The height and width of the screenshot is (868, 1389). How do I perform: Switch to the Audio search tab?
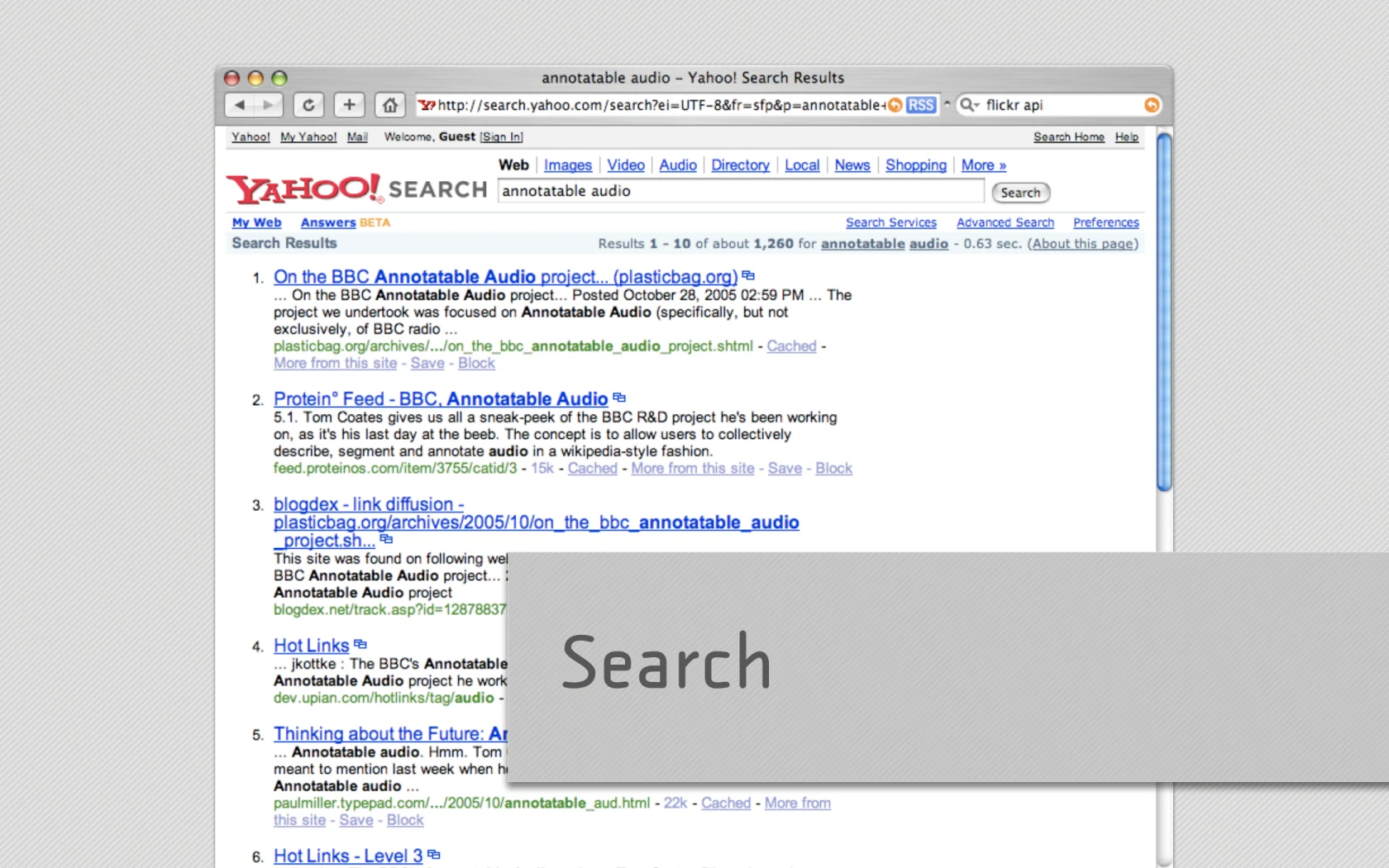678,165
